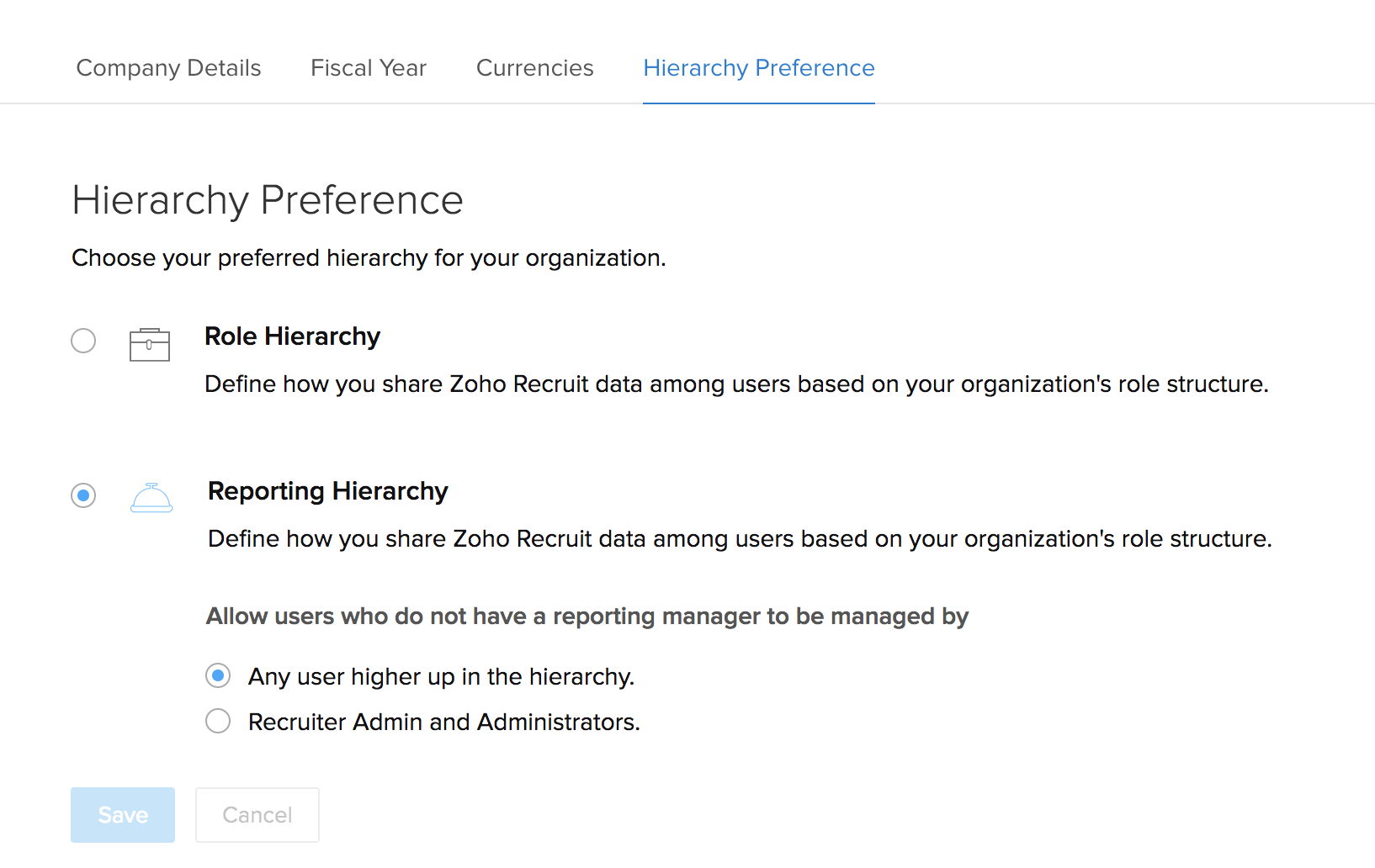This screenshot has width=1375, height=868.
Task: Click the bell icon beside Reporting Hierarchy
Action: (151, 498)
